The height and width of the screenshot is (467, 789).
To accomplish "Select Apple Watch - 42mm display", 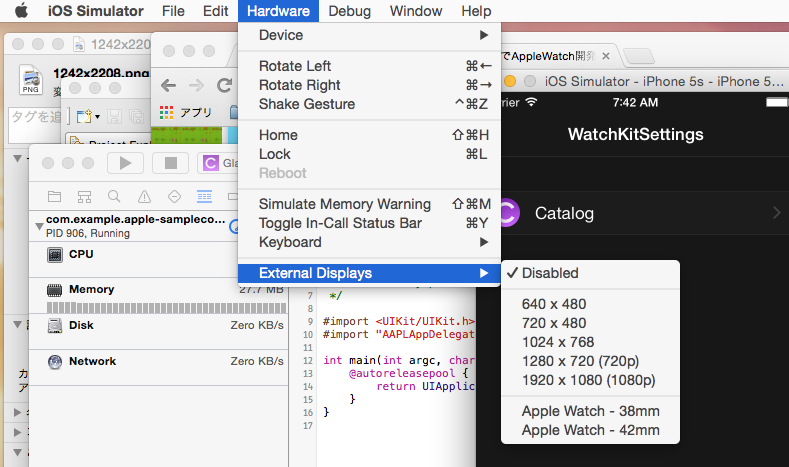I will (x=590, y=430).
